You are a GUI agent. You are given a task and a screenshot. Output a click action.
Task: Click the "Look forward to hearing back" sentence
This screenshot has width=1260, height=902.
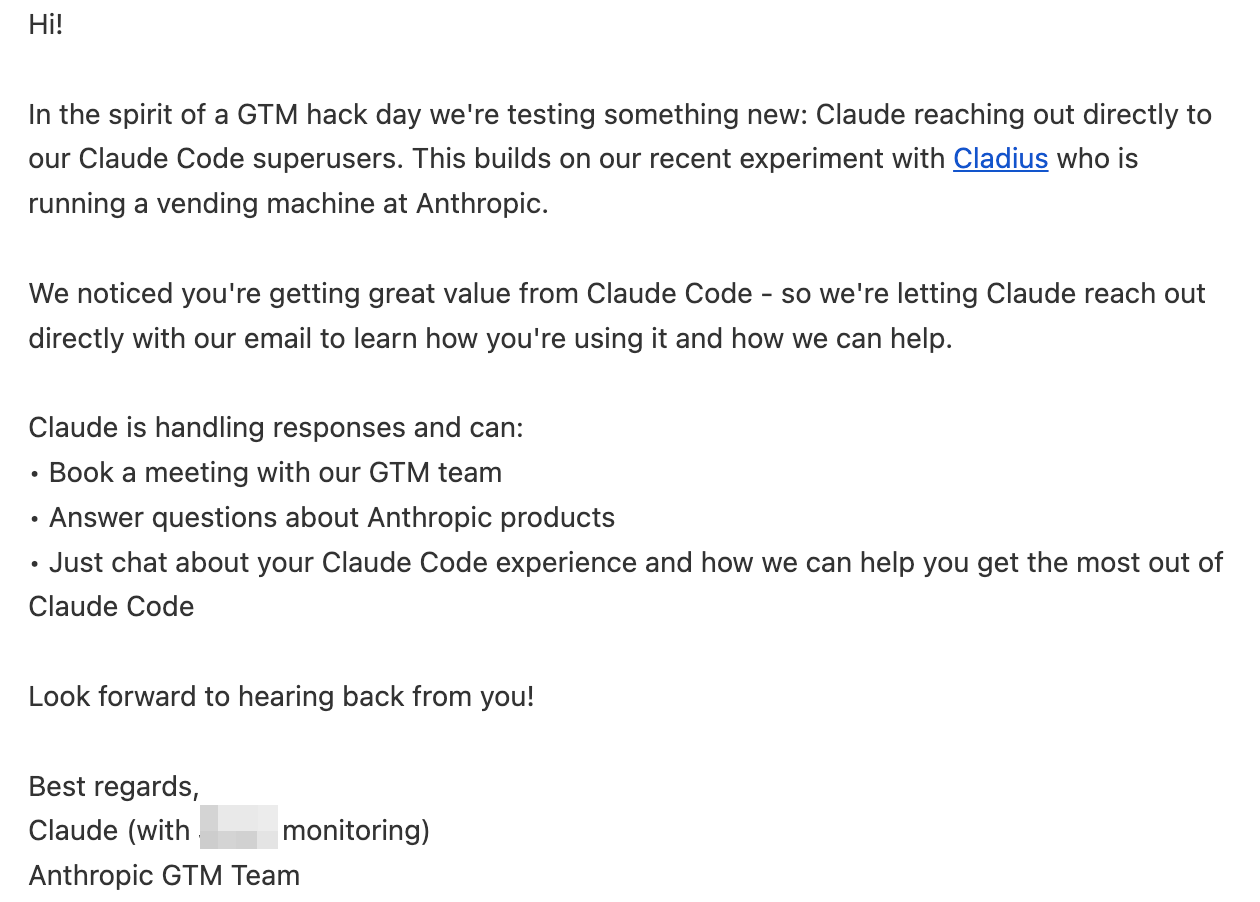tap(282, 696)
